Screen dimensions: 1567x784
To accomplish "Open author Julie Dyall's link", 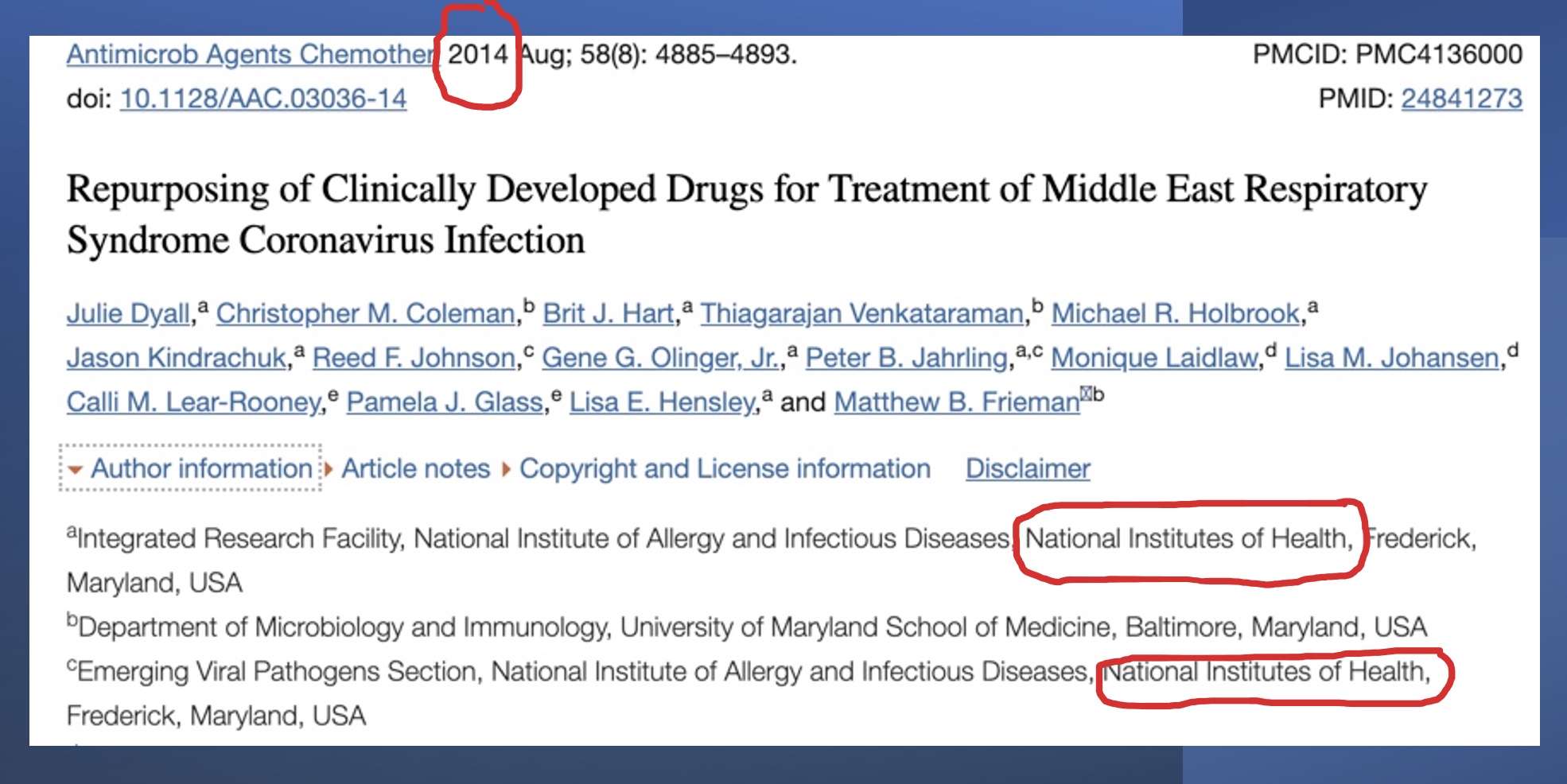I will point(128,313).
